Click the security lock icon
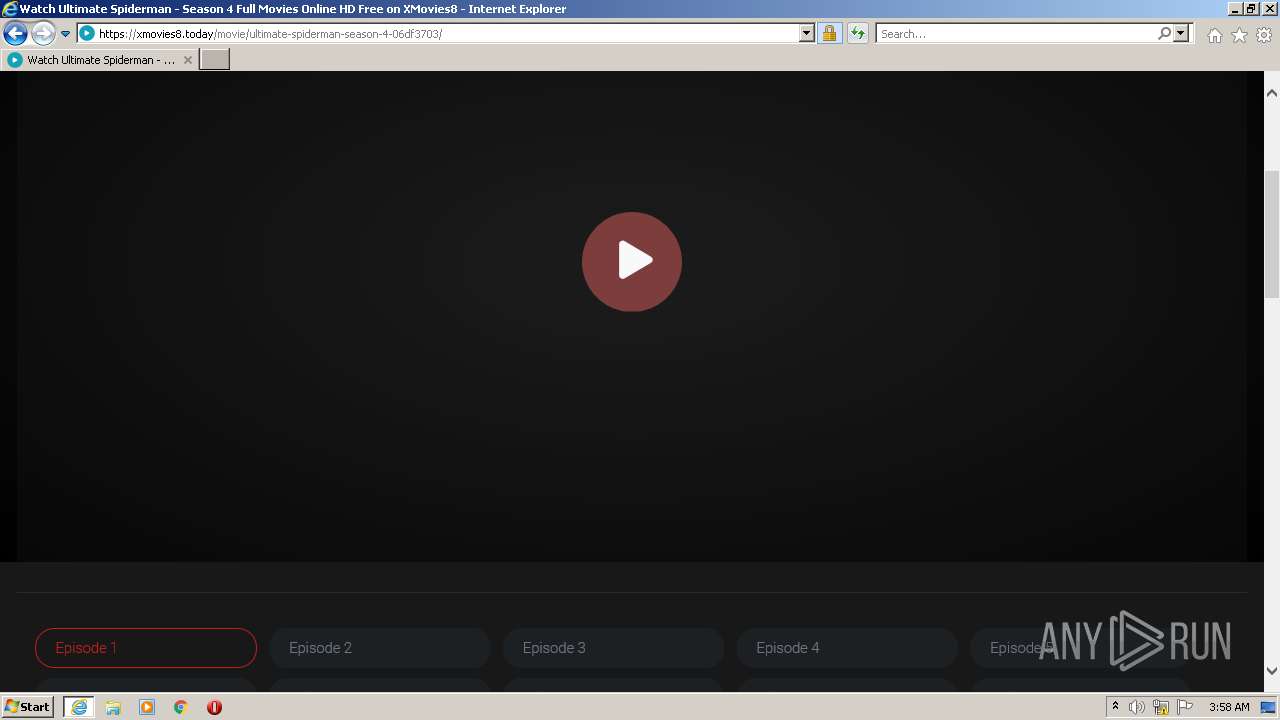 coord(829,33)
